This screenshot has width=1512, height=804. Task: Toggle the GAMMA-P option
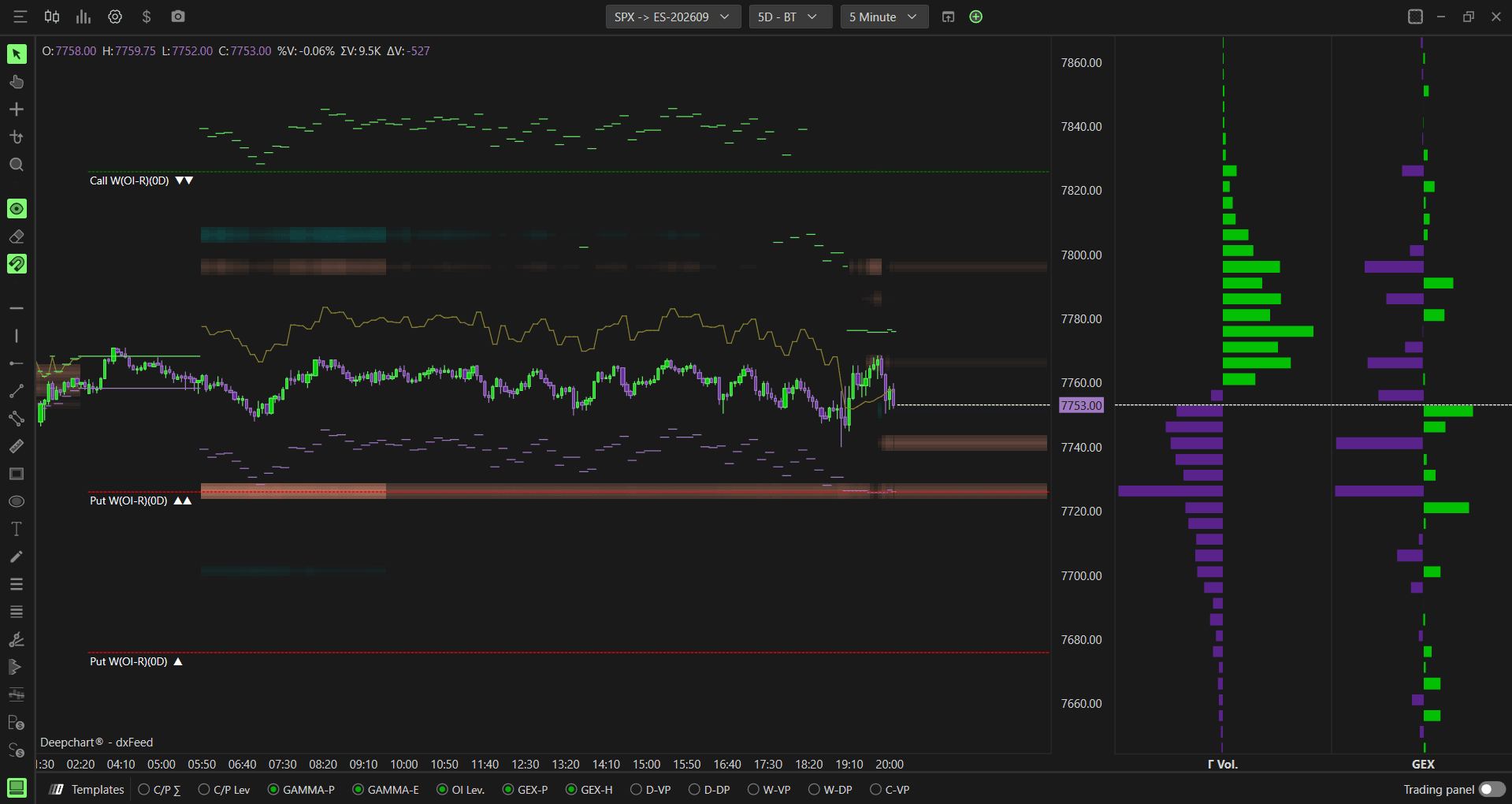301,789
